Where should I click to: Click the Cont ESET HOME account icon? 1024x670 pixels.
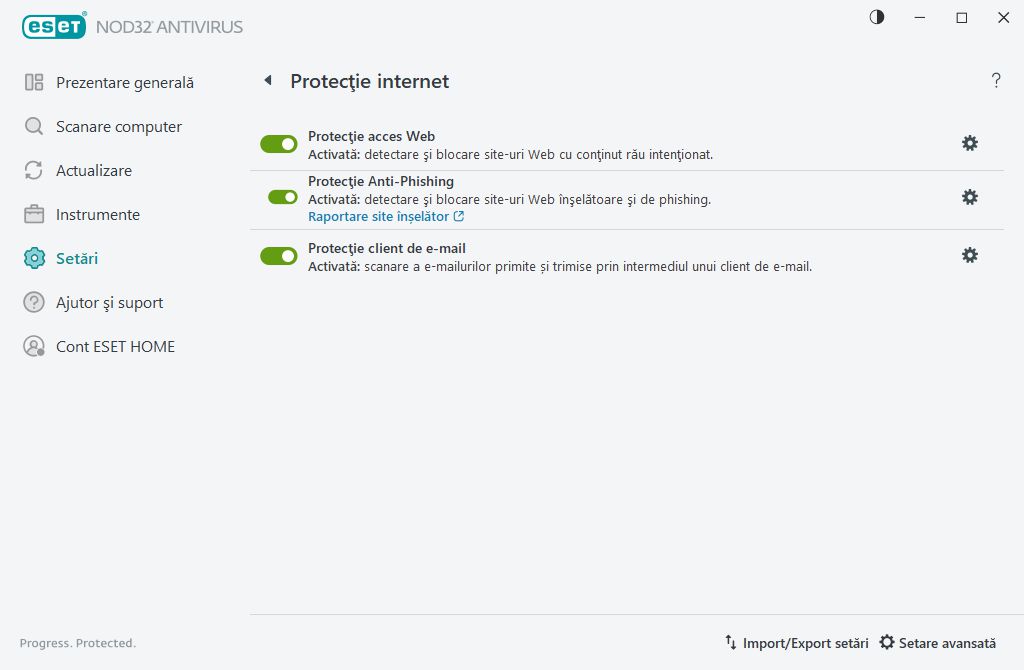coord(31,346)
